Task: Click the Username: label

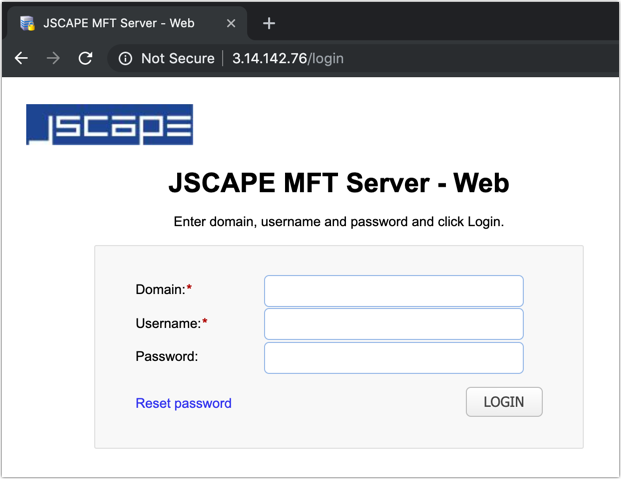Action: pyautogui.click(x=168, y=323)
